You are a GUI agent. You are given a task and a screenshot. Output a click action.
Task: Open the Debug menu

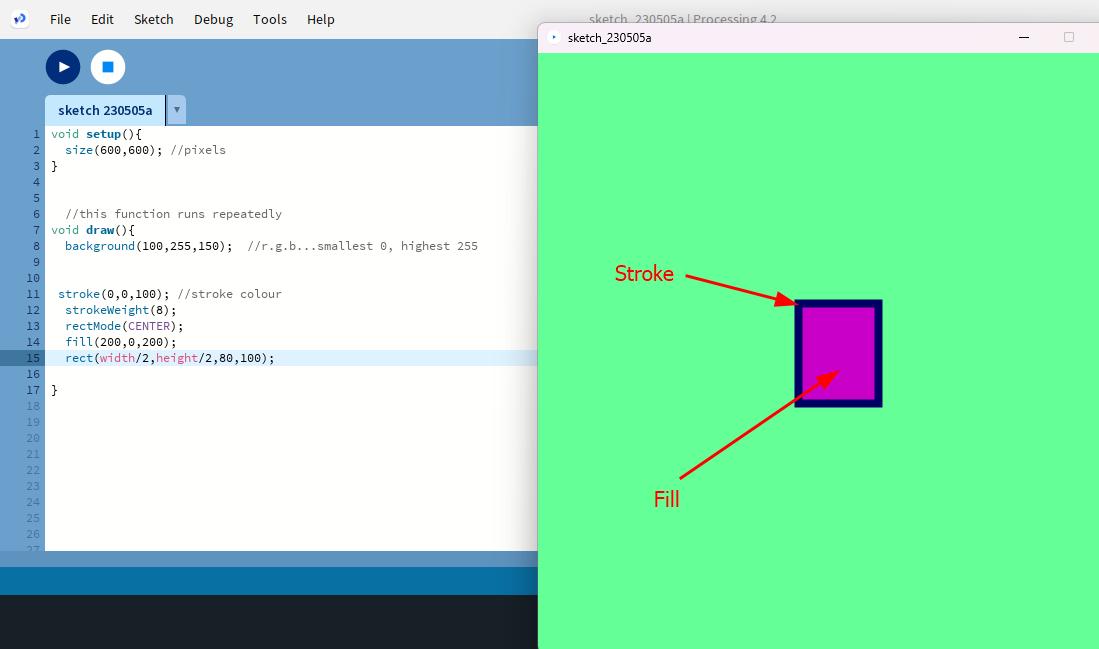pyautogui.click(x=213, y=19)
